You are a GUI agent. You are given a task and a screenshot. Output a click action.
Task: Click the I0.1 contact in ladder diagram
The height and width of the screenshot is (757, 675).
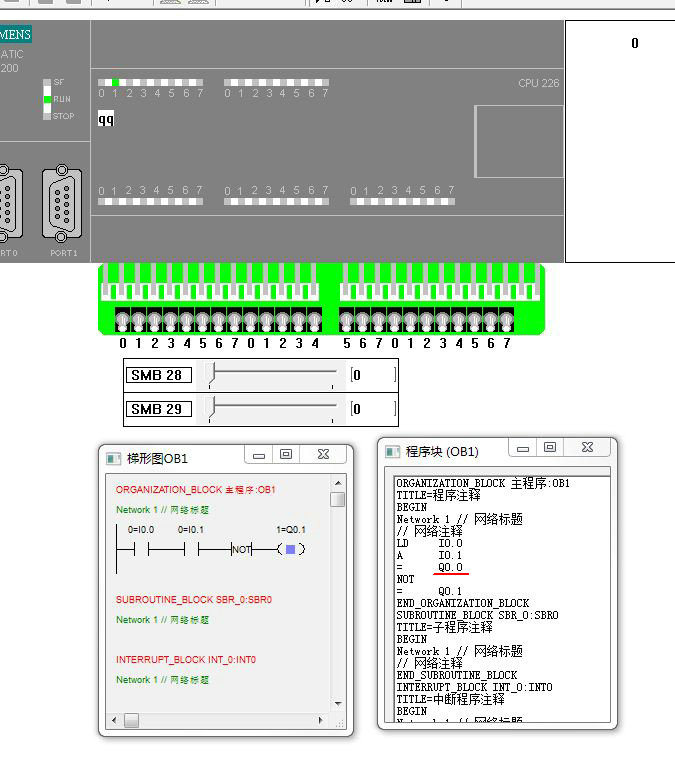pyautogui.click(x=194, y=549)
